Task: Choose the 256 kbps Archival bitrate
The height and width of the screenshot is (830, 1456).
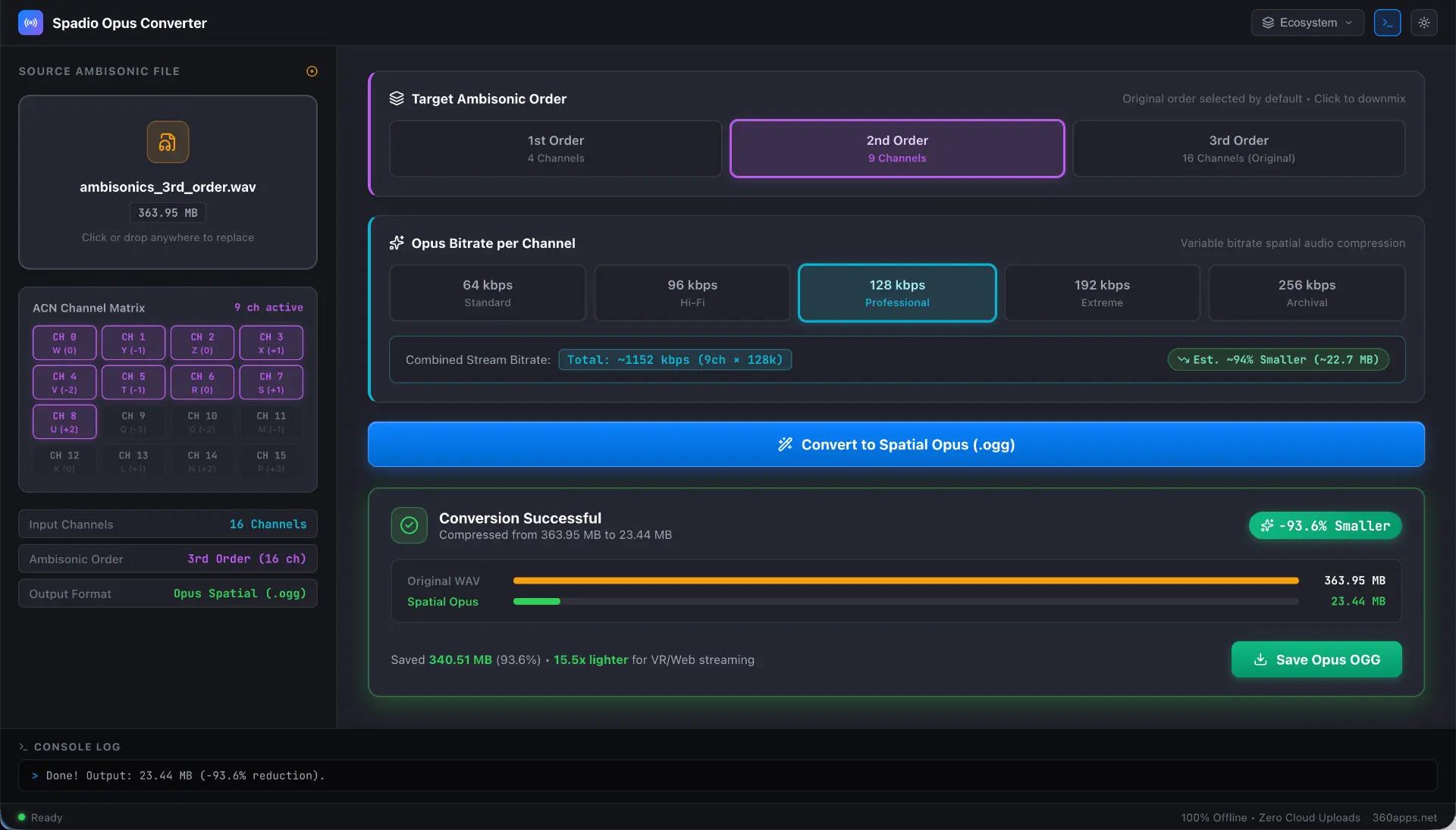Action: [x=1307, y=293]
